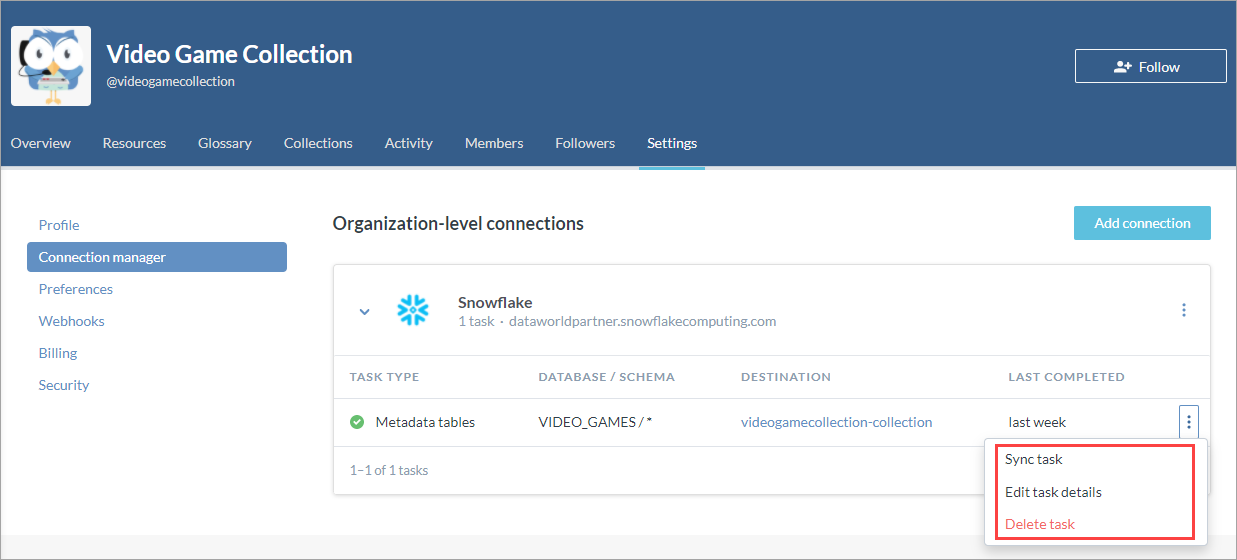This screenshot has width=1237, height=560.
Task: Open the Members tab
Action: coord(494,143)
